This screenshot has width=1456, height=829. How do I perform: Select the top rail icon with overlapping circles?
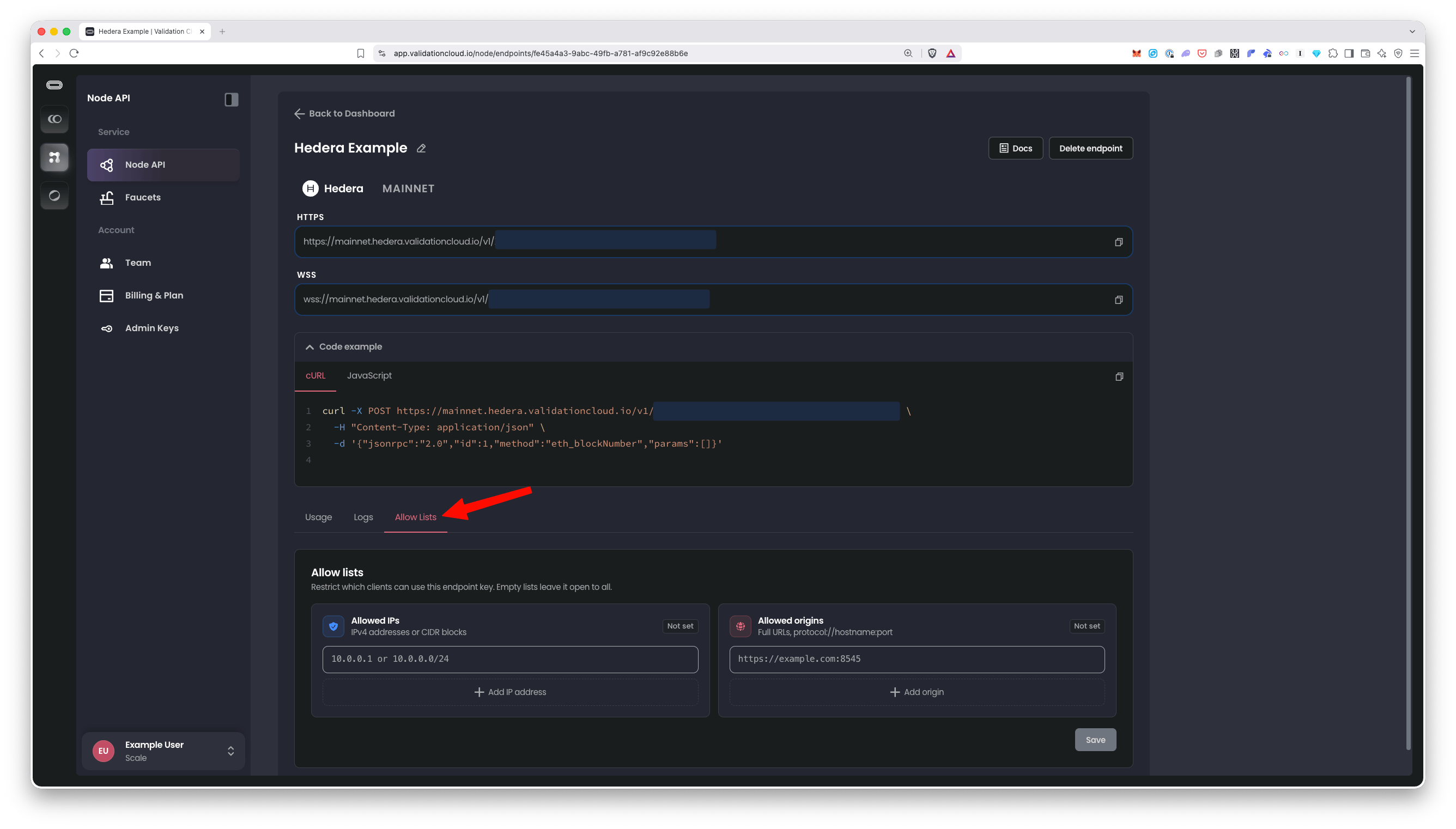click(54, 119)
